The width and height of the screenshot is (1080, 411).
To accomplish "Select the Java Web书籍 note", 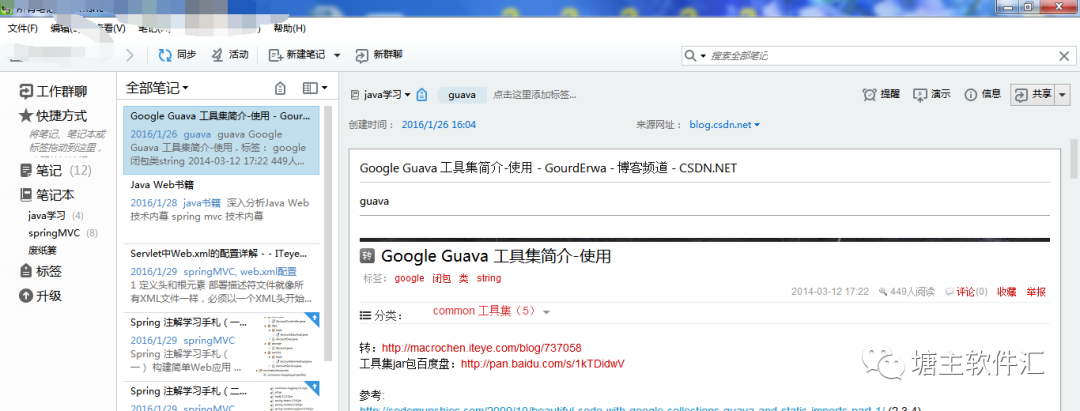I will pyautogui.click(x=221, y=209).
